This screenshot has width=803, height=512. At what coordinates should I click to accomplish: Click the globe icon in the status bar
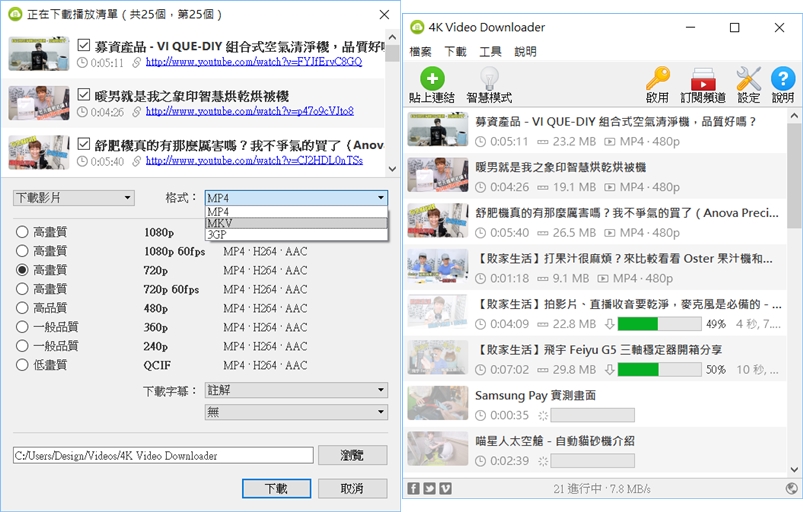tap(791, 488)
